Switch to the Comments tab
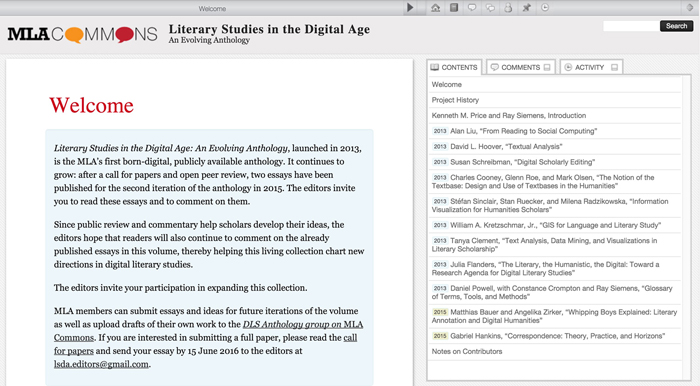 [x=521, y=67]
